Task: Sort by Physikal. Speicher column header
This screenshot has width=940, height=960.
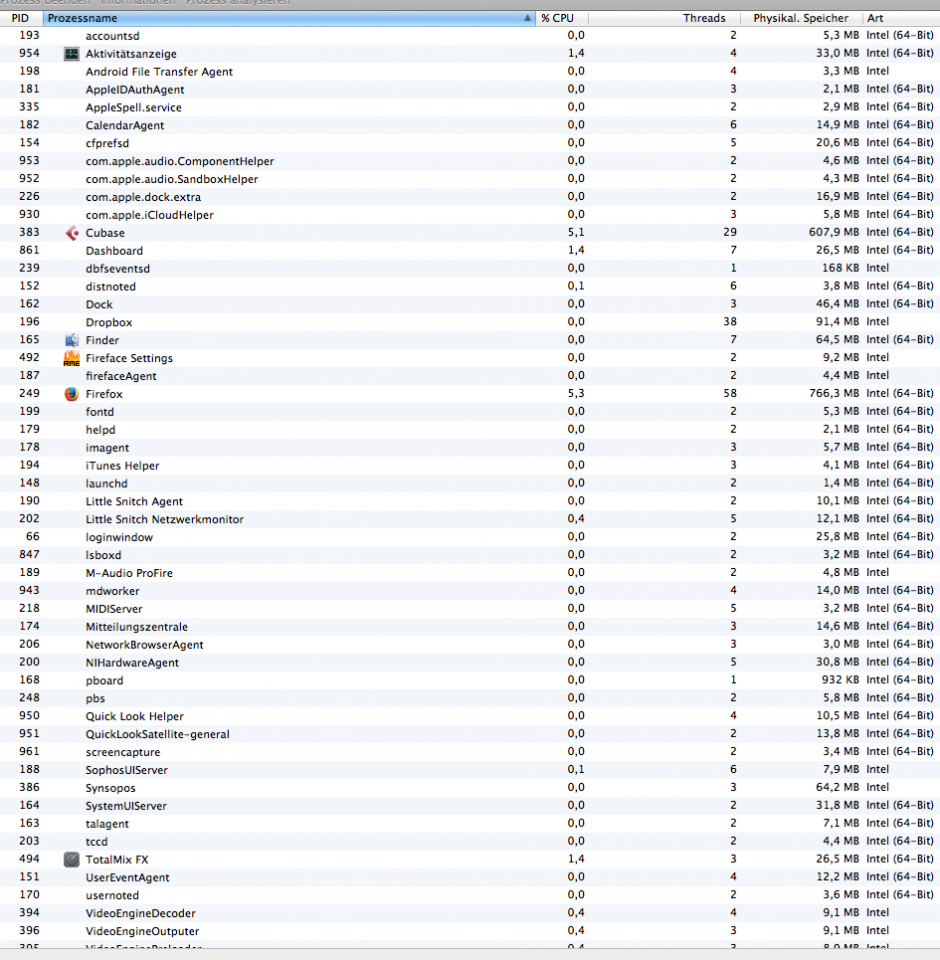Action: point(801,18)
